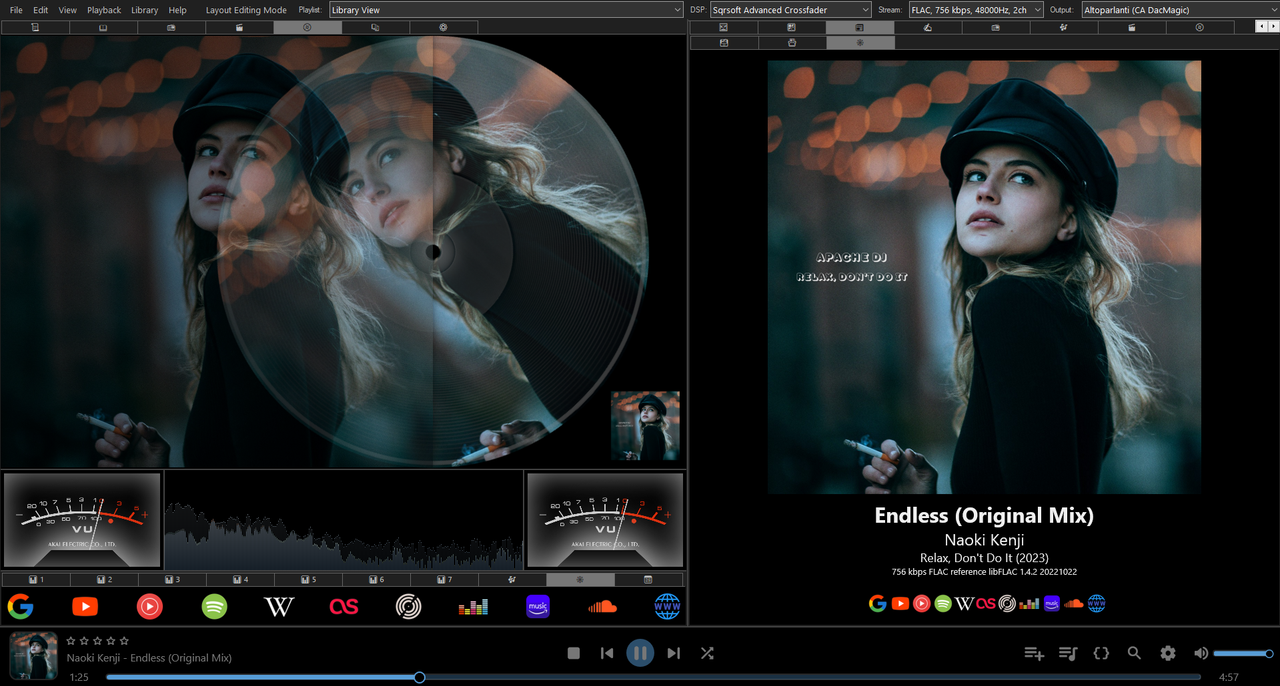The width and height of the screenshot is (1280, 686).
Task: Open the Spotify search icon in left panel
Action: pyautogui.click(x=214, y=606)
